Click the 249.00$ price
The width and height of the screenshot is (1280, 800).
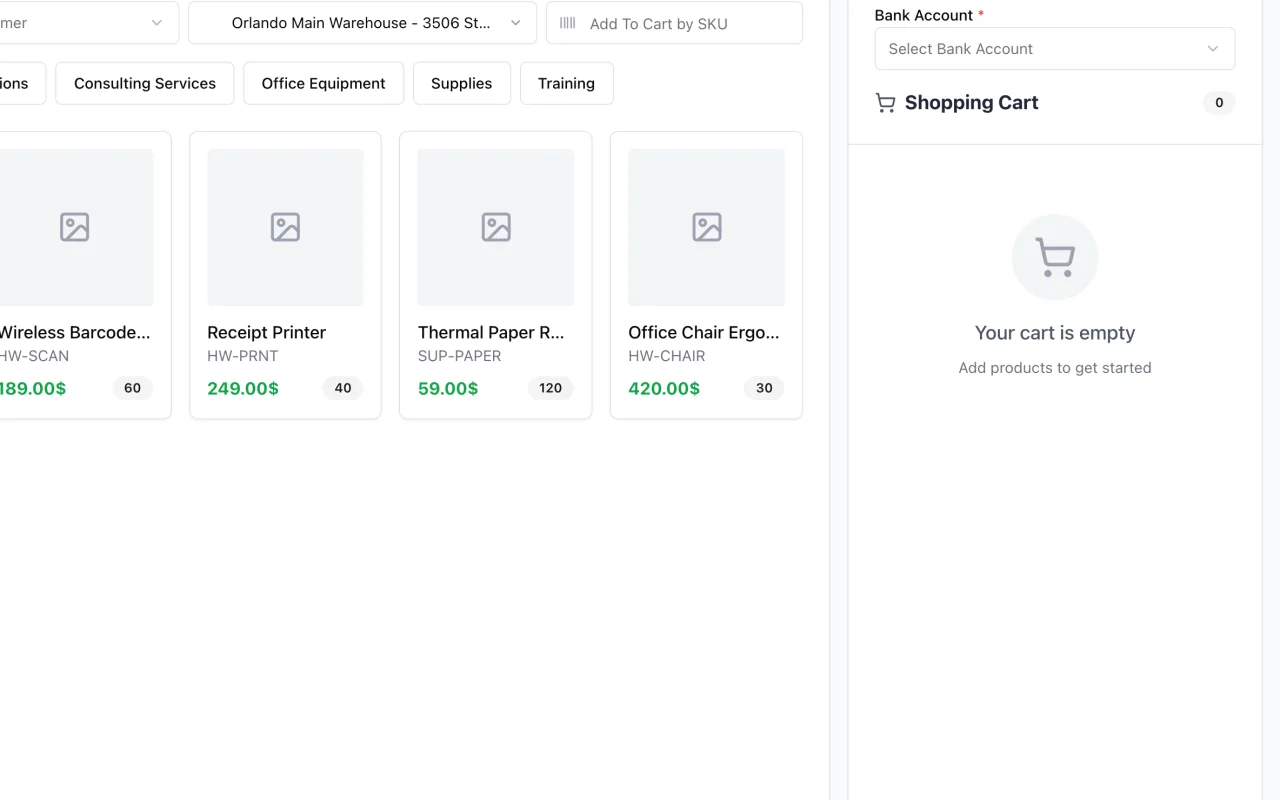(x=243, y=388)
